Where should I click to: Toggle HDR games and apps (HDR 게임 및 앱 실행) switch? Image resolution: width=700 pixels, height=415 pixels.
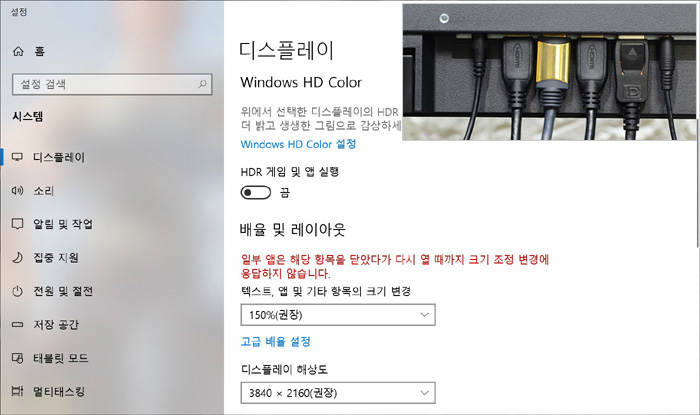point(256,193)
